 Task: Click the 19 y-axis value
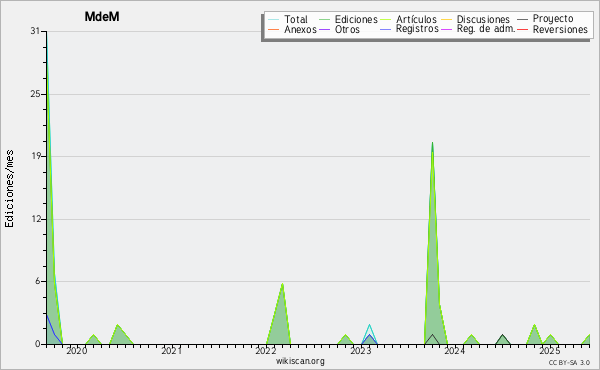(x=35, y=156)
